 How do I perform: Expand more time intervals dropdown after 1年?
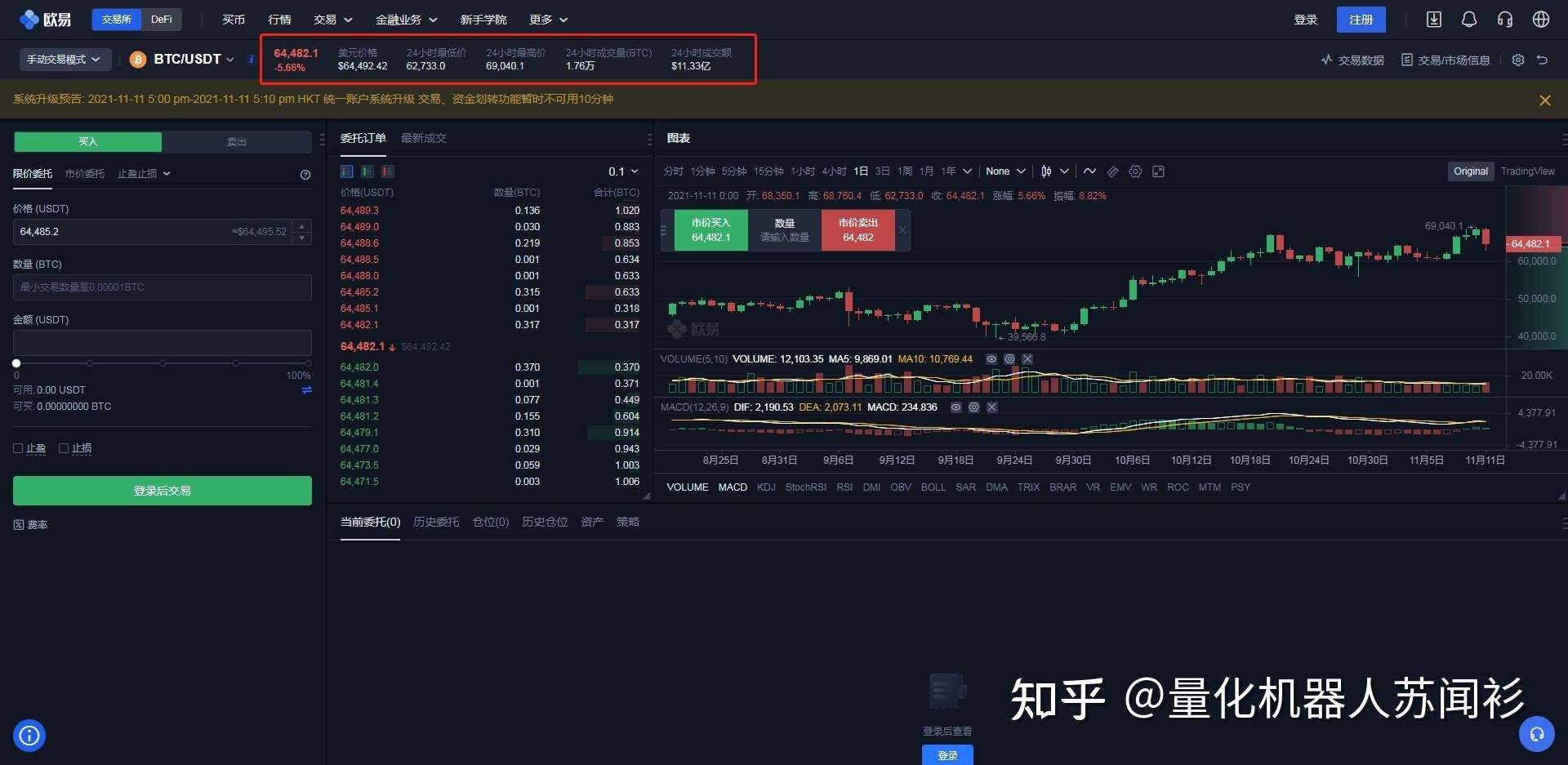click(x=967, y=171)
